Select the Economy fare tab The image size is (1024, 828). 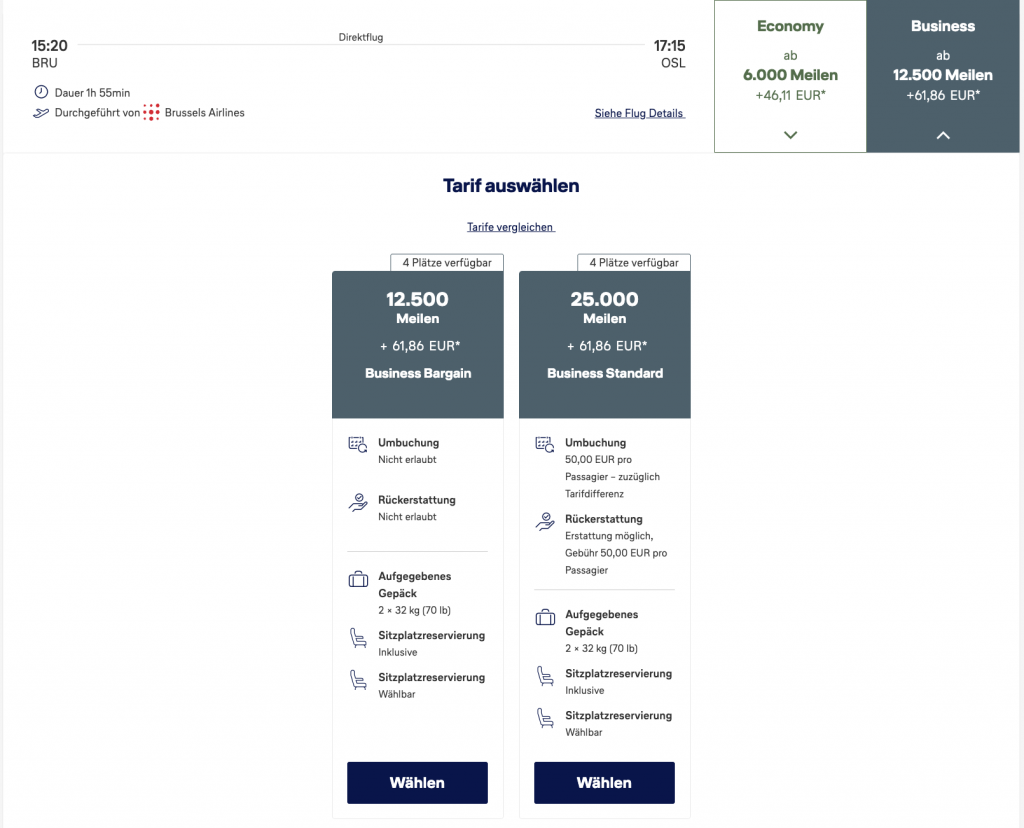coord(790,60)
